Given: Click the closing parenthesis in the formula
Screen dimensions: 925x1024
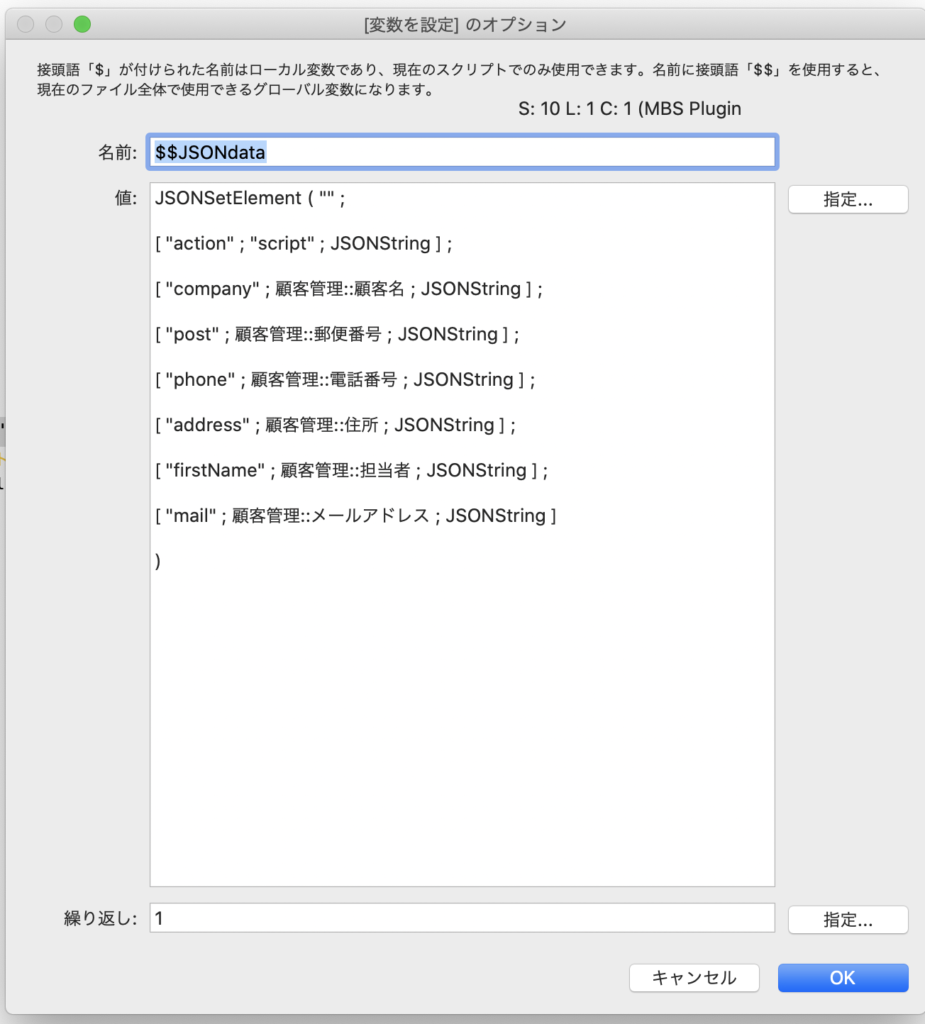Looking at the screenshot, I should tap(159, 561).
